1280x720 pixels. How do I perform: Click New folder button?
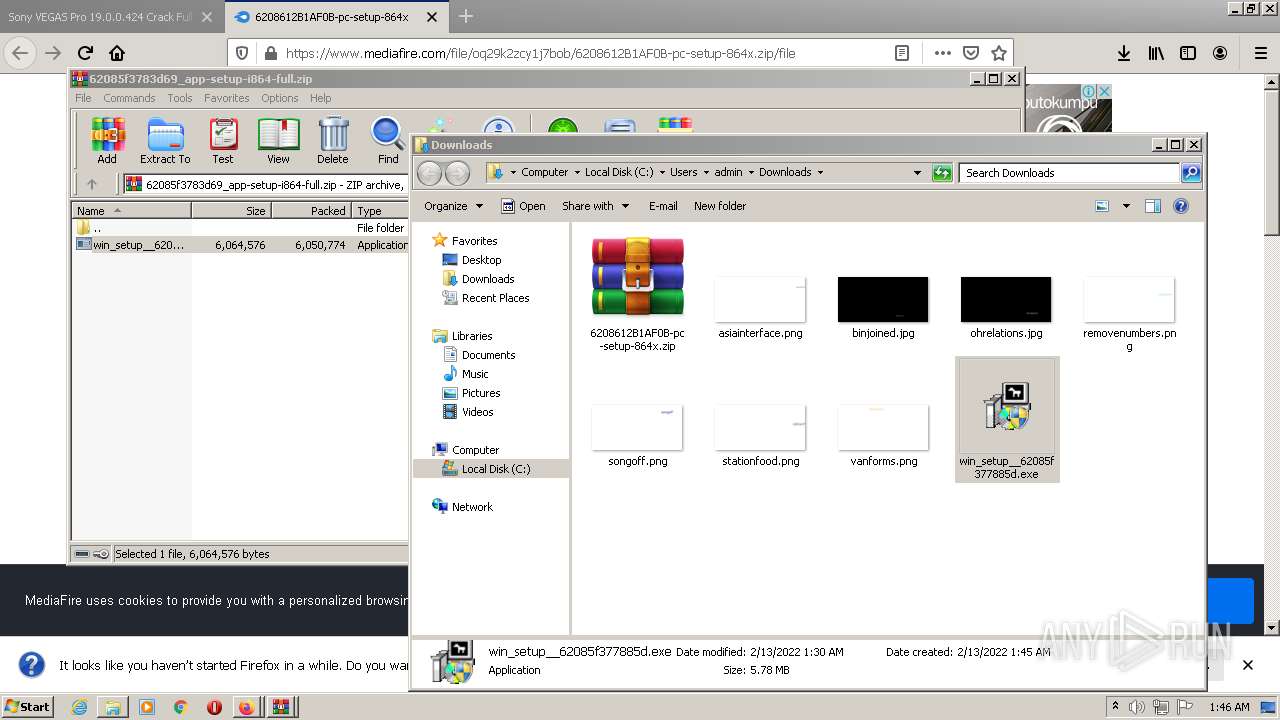(720, 206)
